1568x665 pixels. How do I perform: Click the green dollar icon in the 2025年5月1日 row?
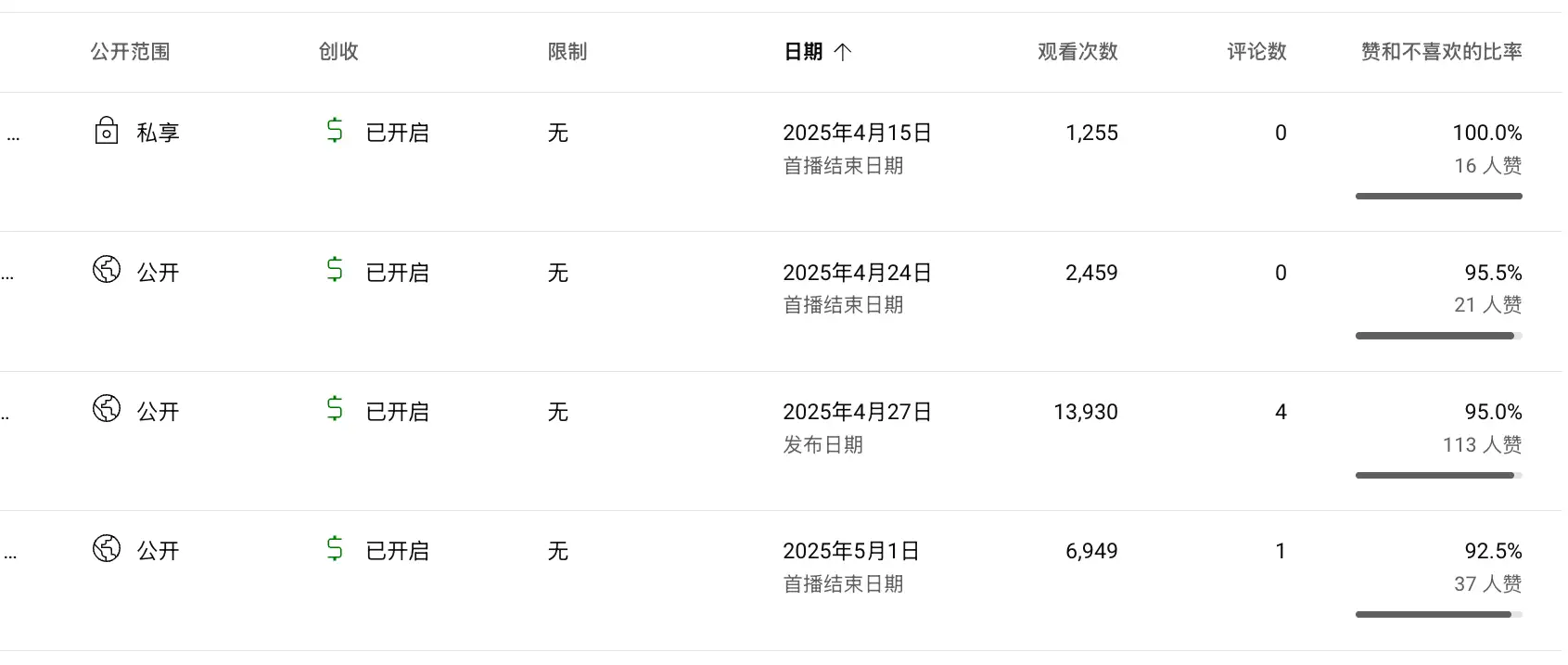point(335,548)
